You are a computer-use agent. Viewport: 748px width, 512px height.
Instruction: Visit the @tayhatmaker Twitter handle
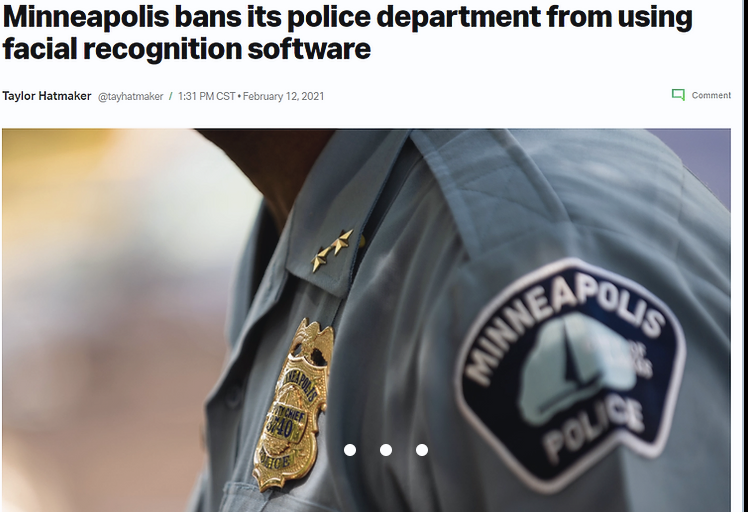[130, 96]
